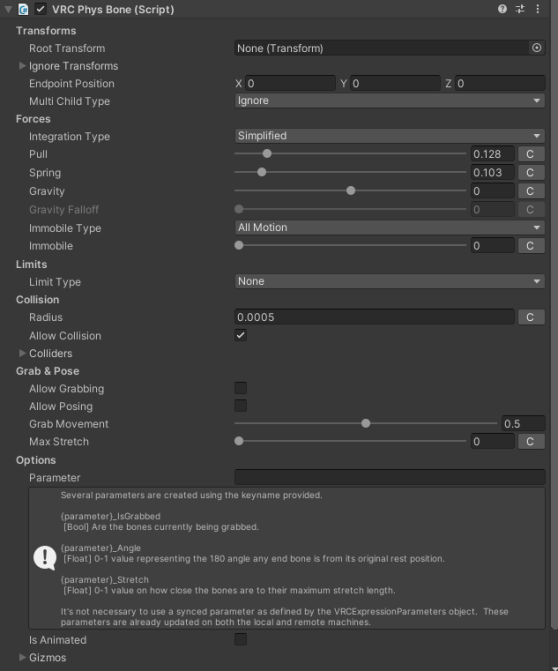
Task: Click the Spring slider handle
Action: click(261, 172)
